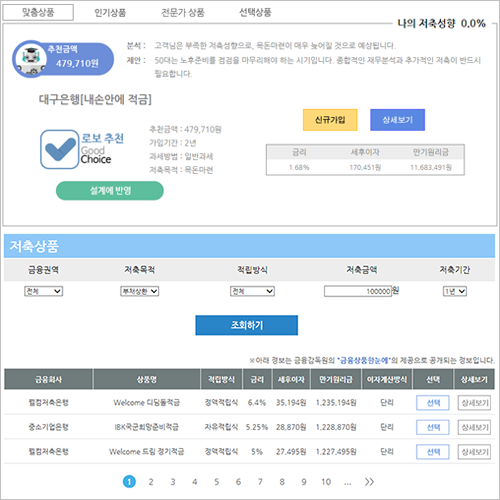The height and width of the screenshot is (500, 500).
Task: Go to page 8 of results
Action: (282, 482)
